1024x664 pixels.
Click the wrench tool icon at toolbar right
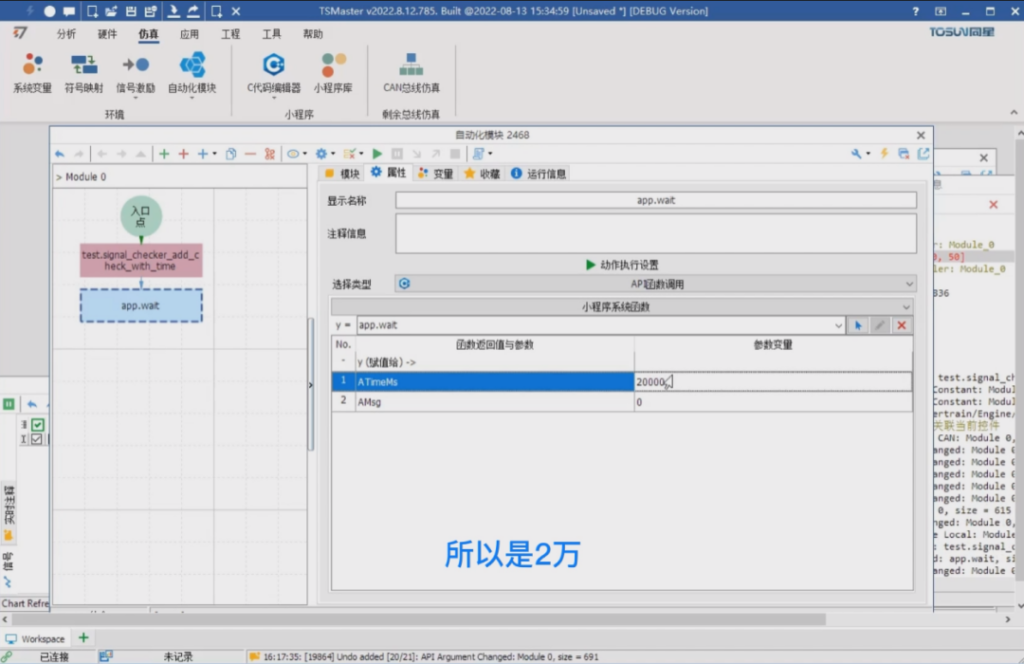tap(856, 154)
